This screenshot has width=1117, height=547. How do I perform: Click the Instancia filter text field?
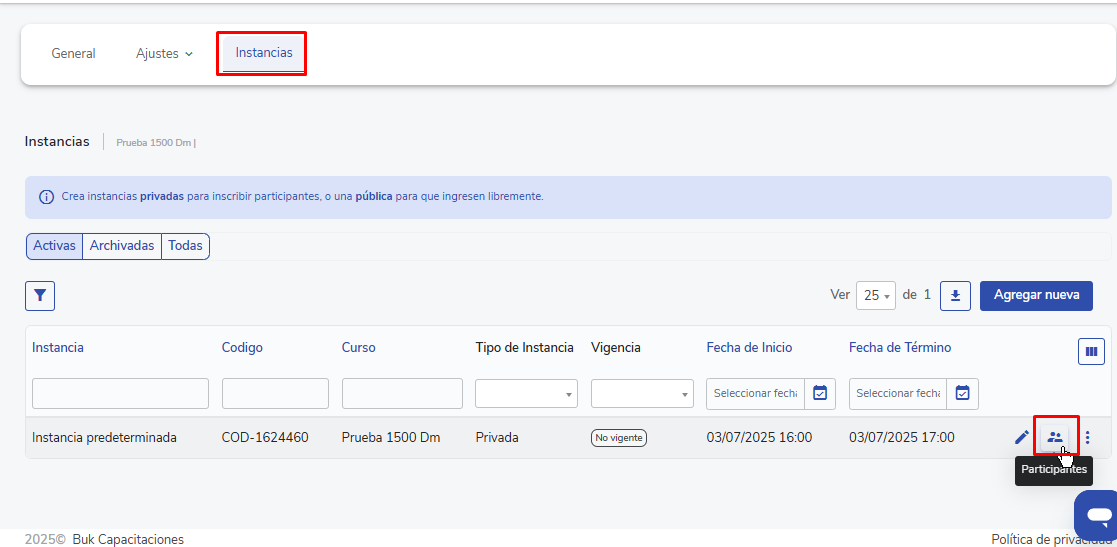click(120, 394)
